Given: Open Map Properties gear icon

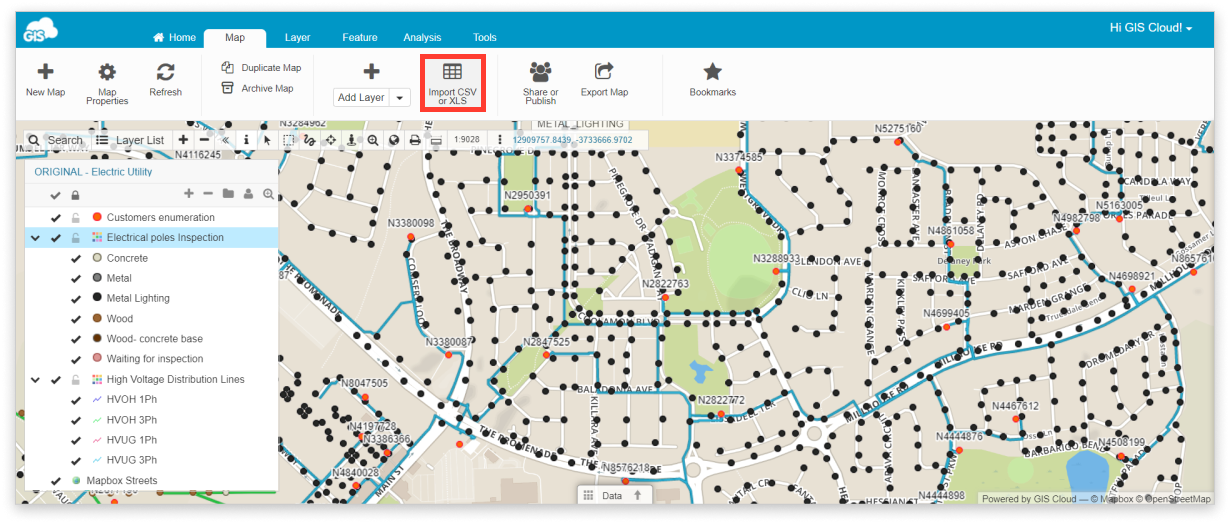Looking at the screenshot, I should (x=107, y=72).
